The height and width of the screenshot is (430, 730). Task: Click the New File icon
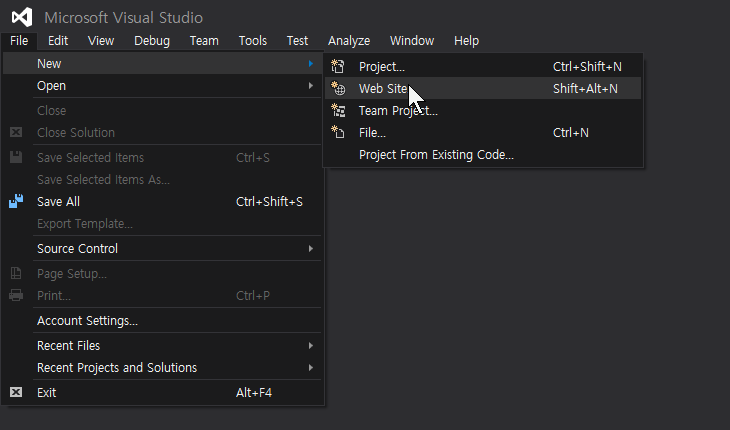point(338,132)
